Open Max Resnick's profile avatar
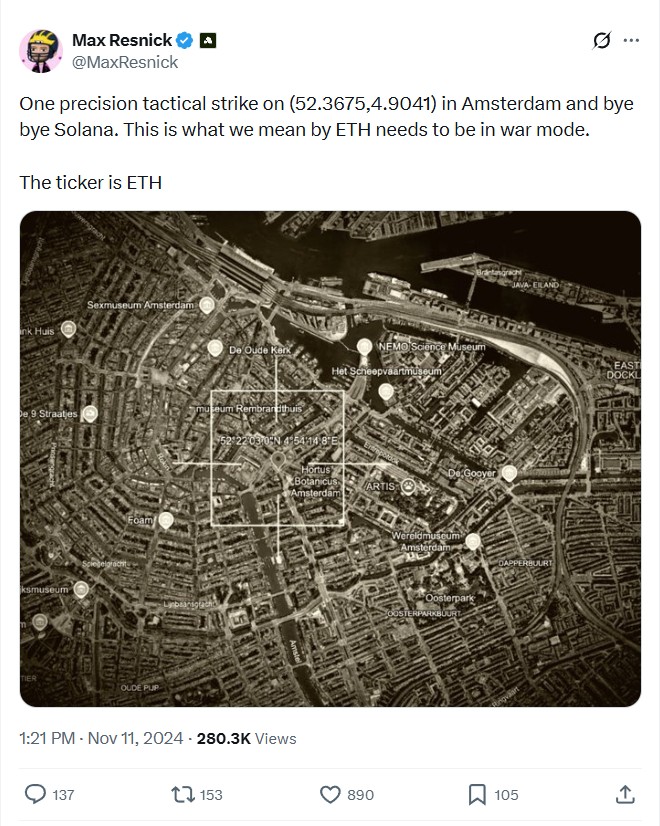 39,50
